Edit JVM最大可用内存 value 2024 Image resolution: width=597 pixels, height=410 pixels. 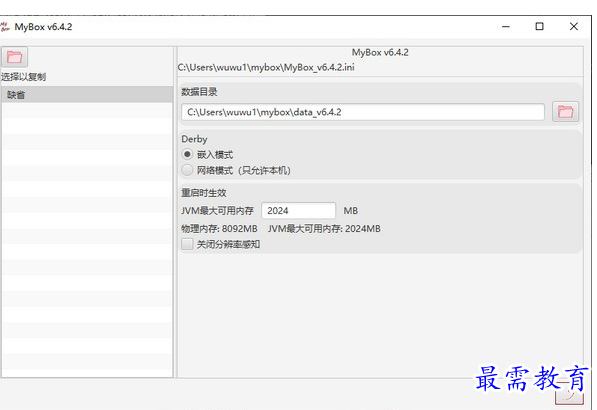[298, 211]
